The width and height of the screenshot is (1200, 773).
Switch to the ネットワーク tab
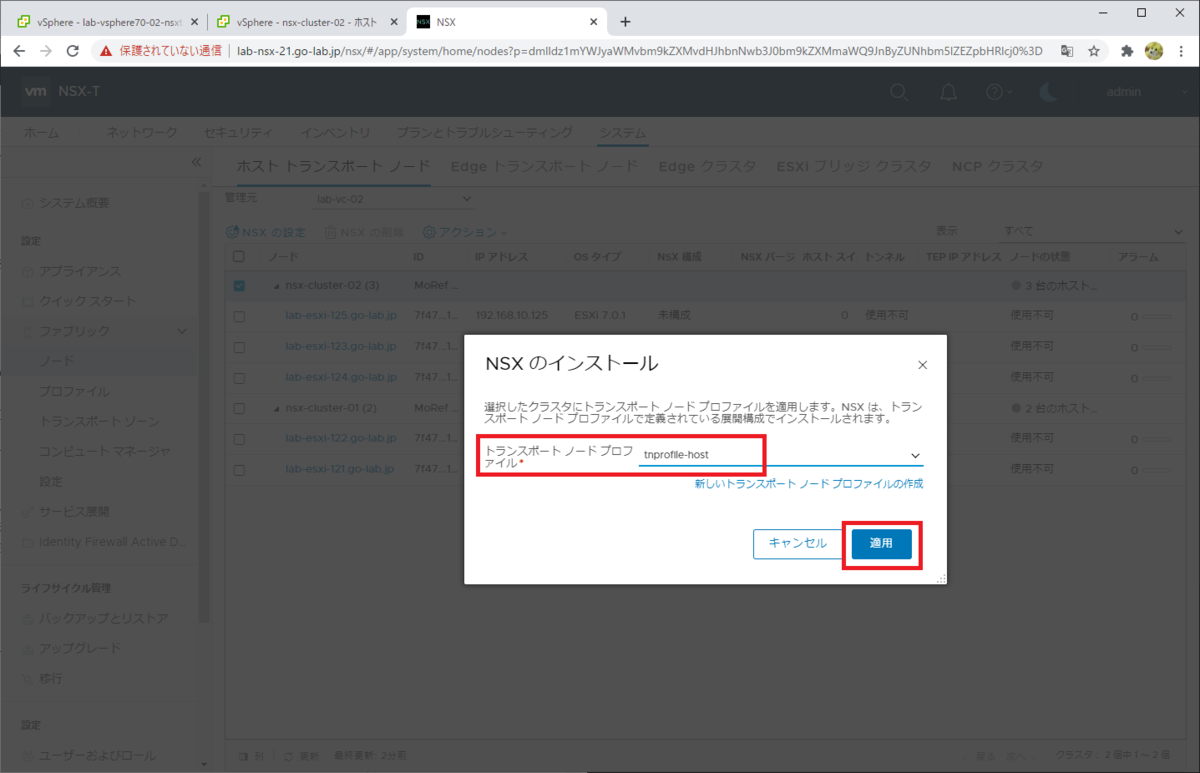point(141,133)
